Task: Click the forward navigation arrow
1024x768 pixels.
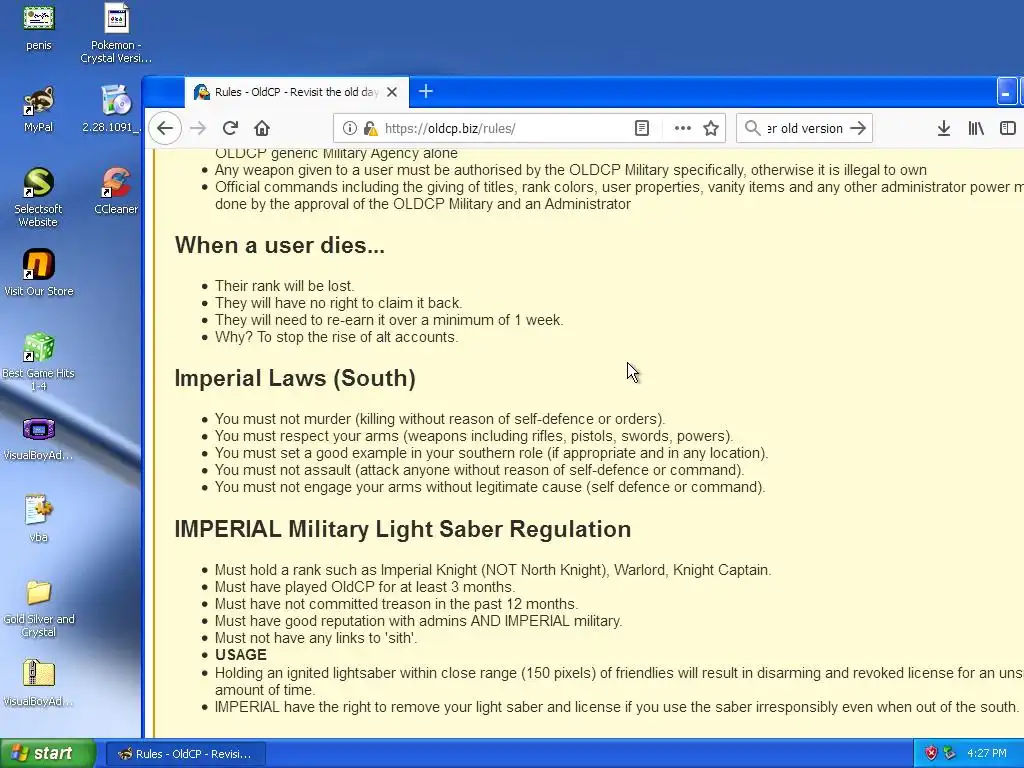Action: coord(198,128)
